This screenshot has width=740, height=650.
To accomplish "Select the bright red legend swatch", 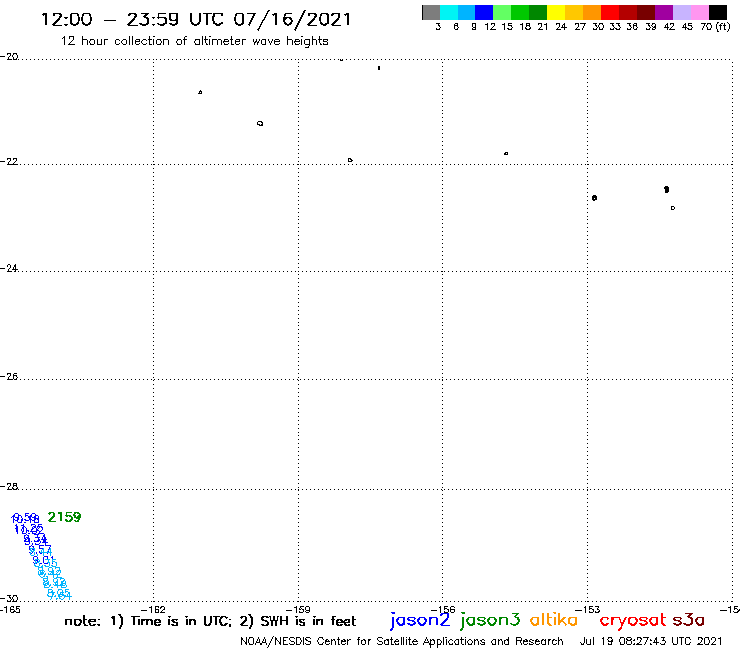I will pyautogui.click(x=610, y=12).
